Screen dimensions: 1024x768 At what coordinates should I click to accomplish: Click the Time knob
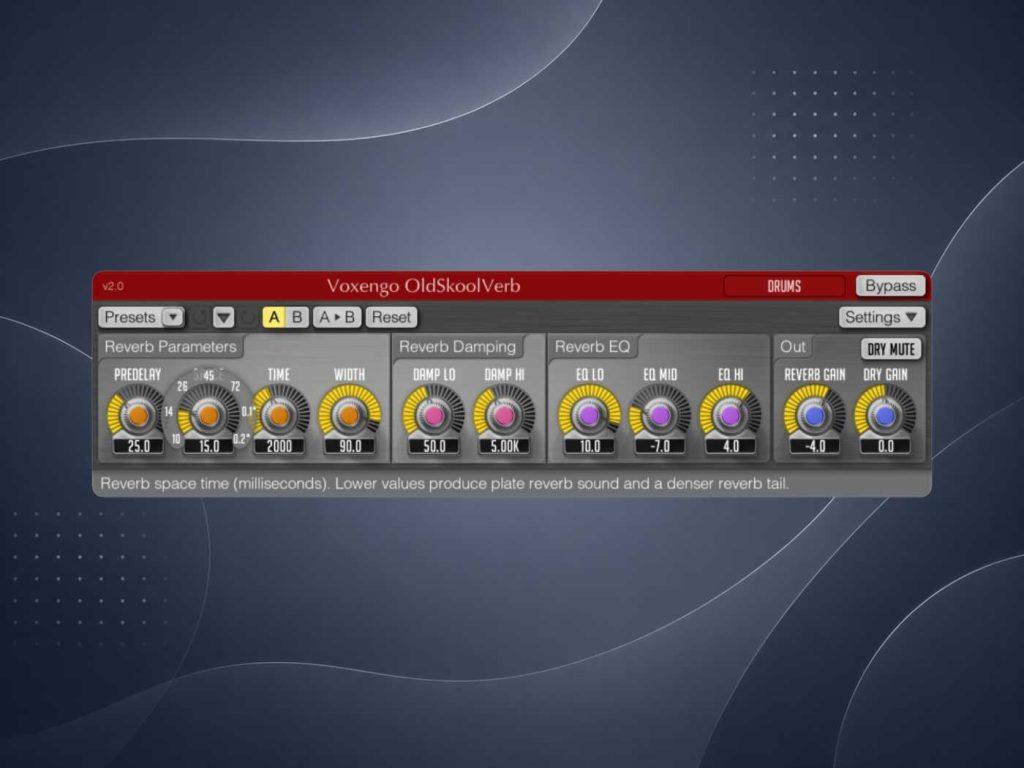coord(279,415)
